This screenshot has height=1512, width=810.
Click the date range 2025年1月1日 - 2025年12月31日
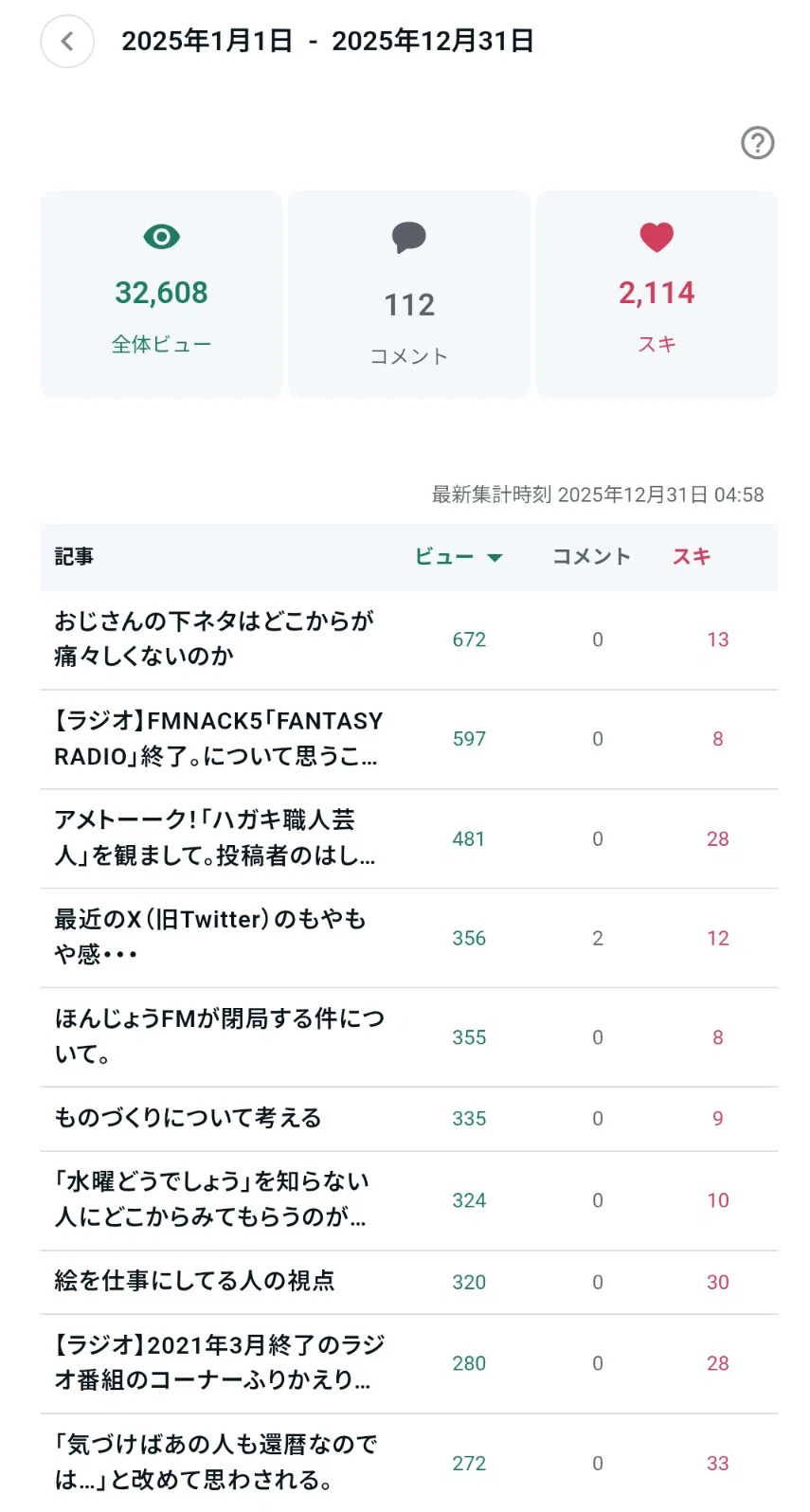coord(328,41)
